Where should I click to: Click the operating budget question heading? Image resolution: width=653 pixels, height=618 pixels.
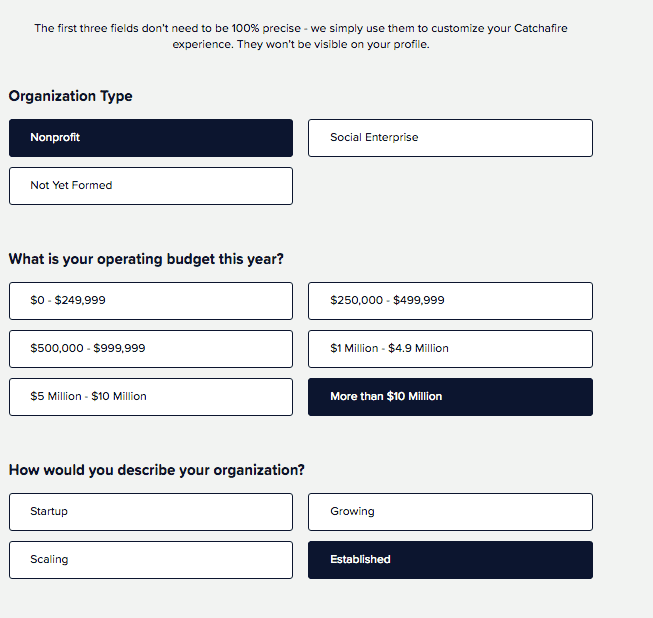point(146,259)
